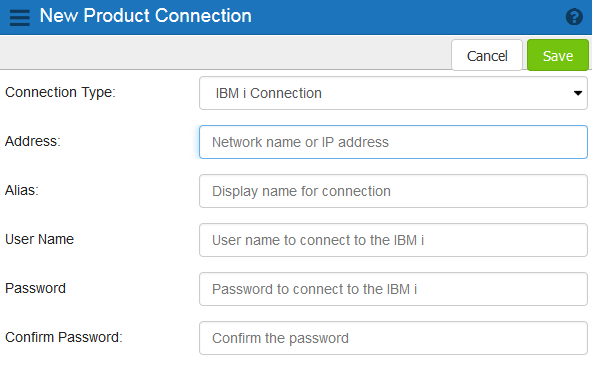Open the help question mark icon
Viewport: 592px width, 366px height.
tap(574, 17)
